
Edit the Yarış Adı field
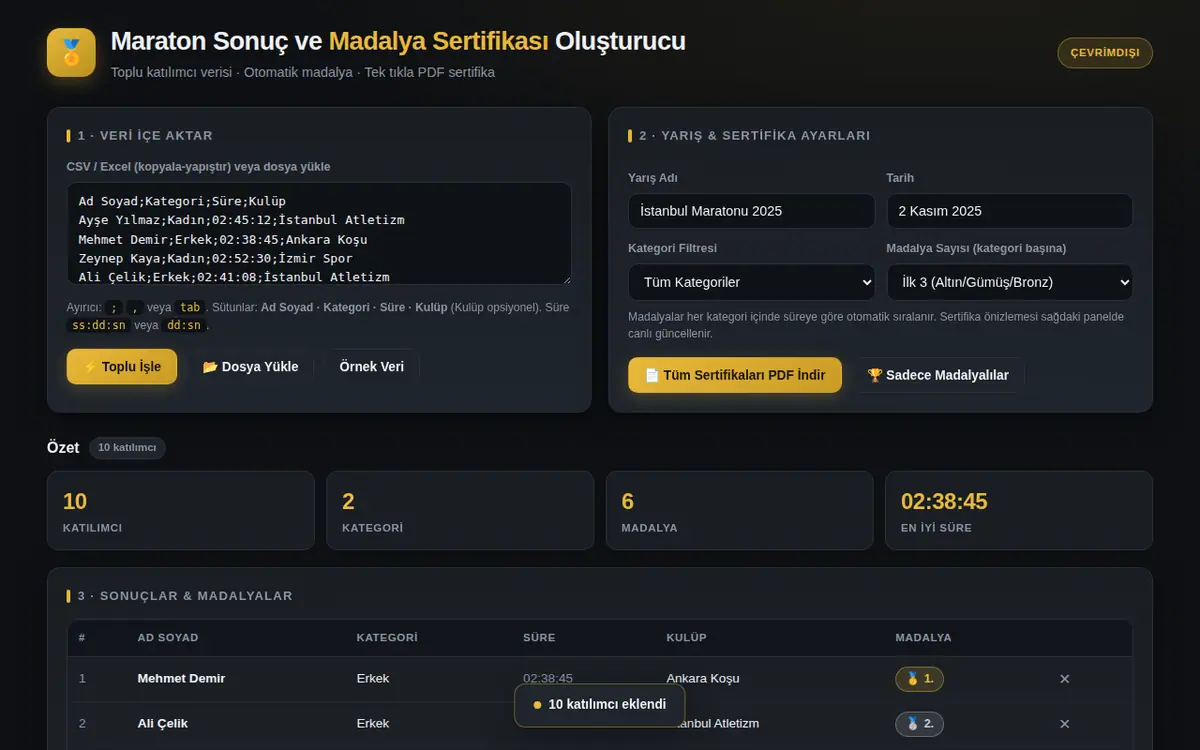click(x=751, y=211)
